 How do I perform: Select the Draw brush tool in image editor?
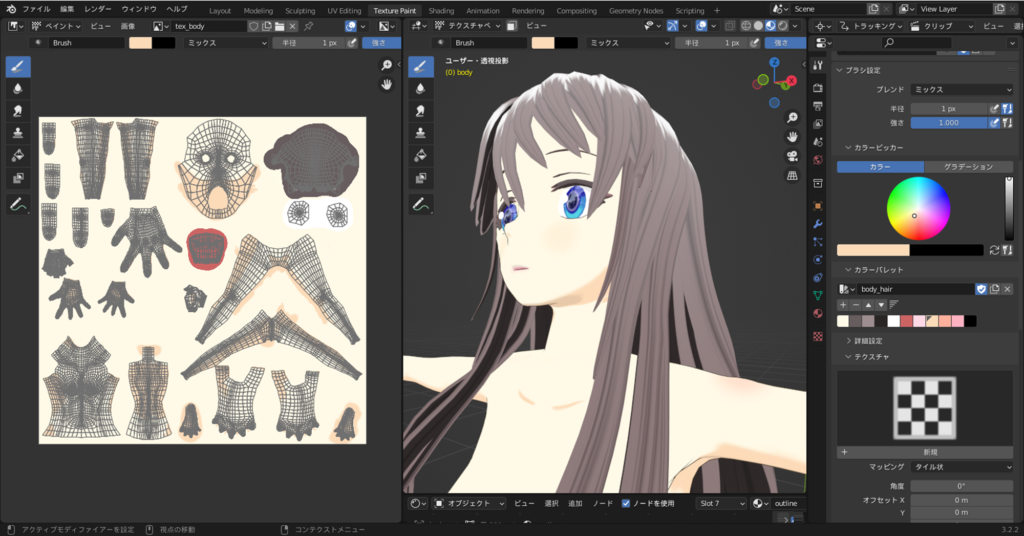18,66
